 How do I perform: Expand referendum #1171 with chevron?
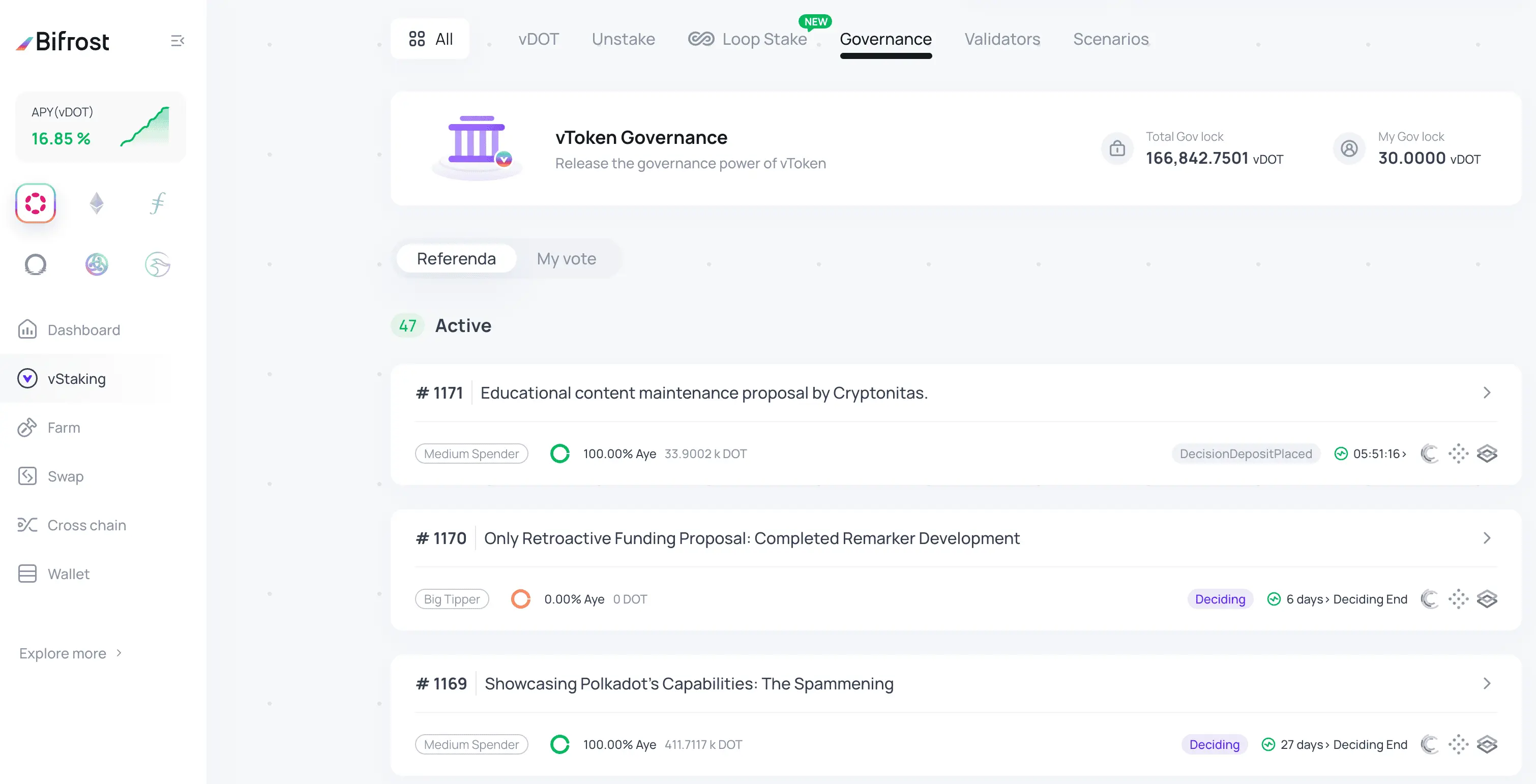[1487, 393]
